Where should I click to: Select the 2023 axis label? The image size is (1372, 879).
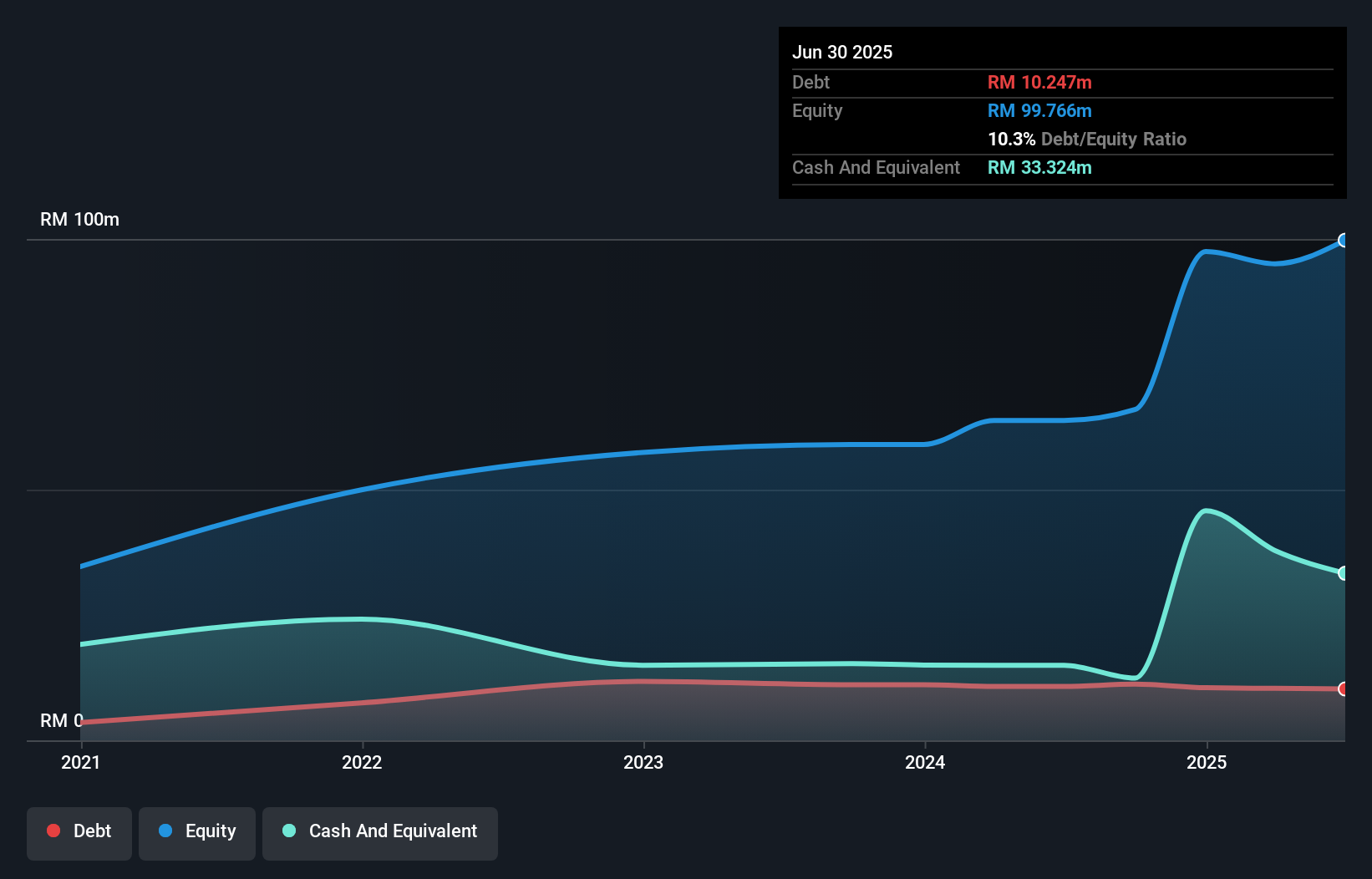[x=643, y=762]
